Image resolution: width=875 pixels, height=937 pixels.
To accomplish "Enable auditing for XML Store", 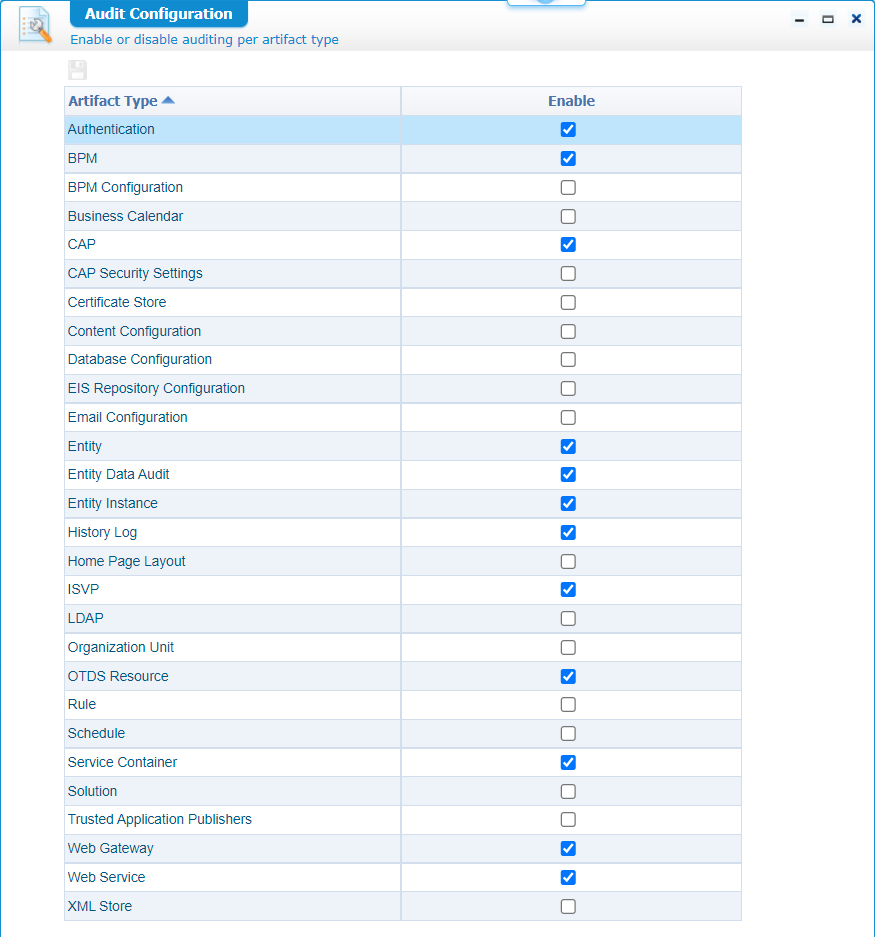I will tap(568, 907).
